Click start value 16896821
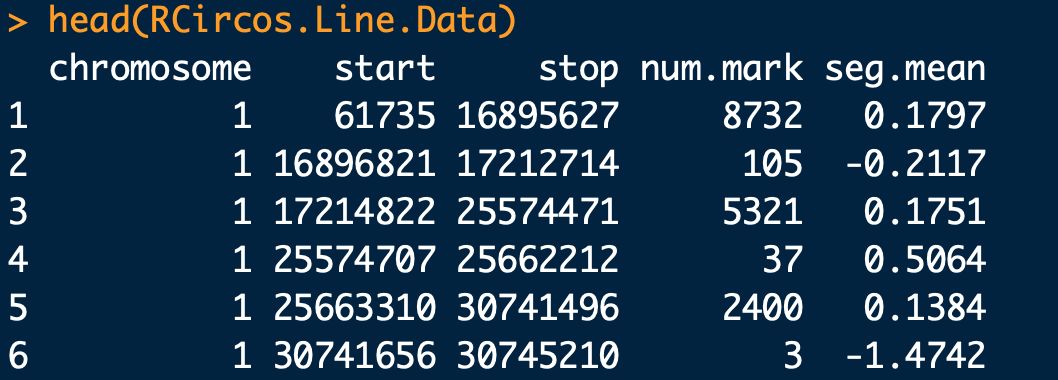 [355, 165]
